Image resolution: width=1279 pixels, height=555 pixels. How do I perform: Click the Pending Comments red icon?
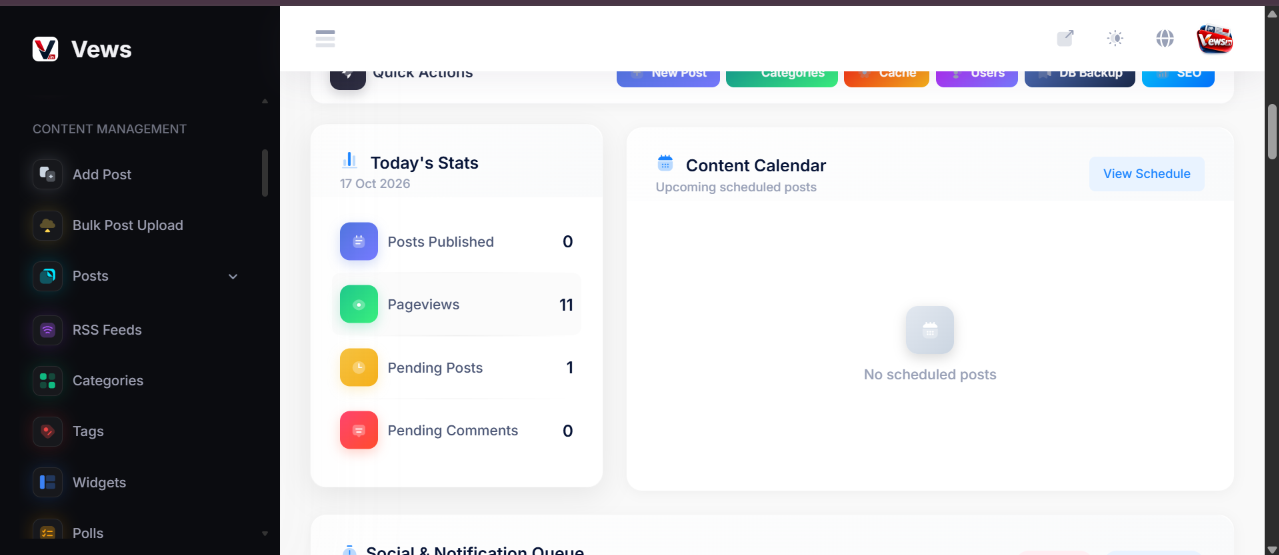(359, 430)
